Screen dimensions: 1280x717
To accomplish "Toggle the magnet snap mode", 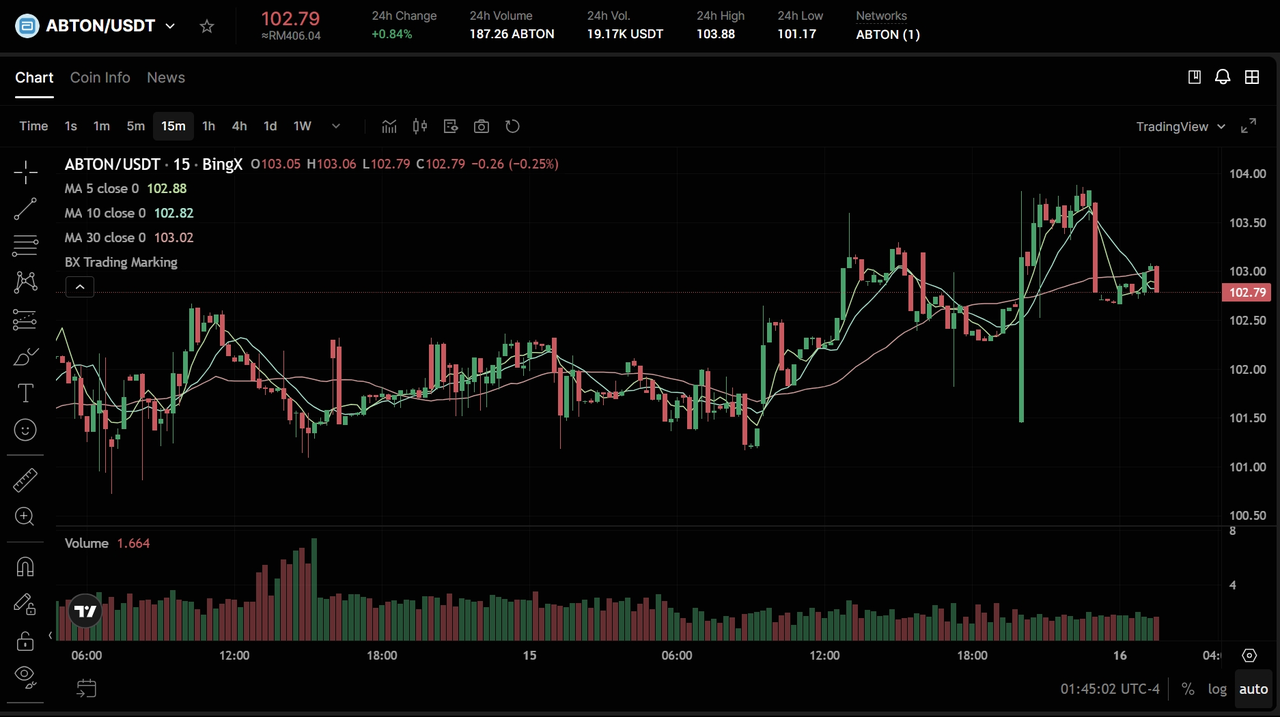I will pyautogui.click(x=26, y=567).
